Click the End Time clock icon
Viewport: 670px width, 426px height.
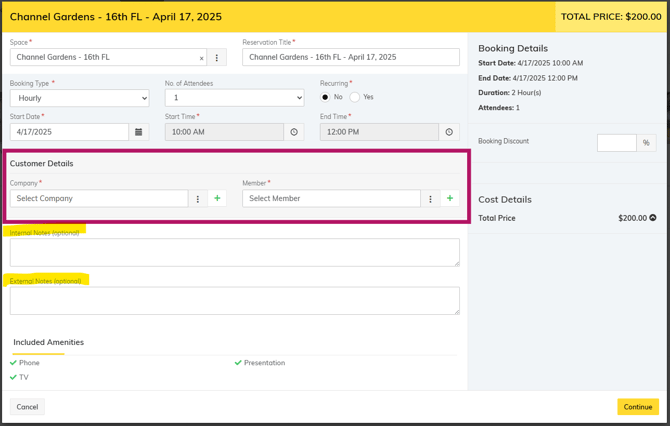tap(449, 132)
